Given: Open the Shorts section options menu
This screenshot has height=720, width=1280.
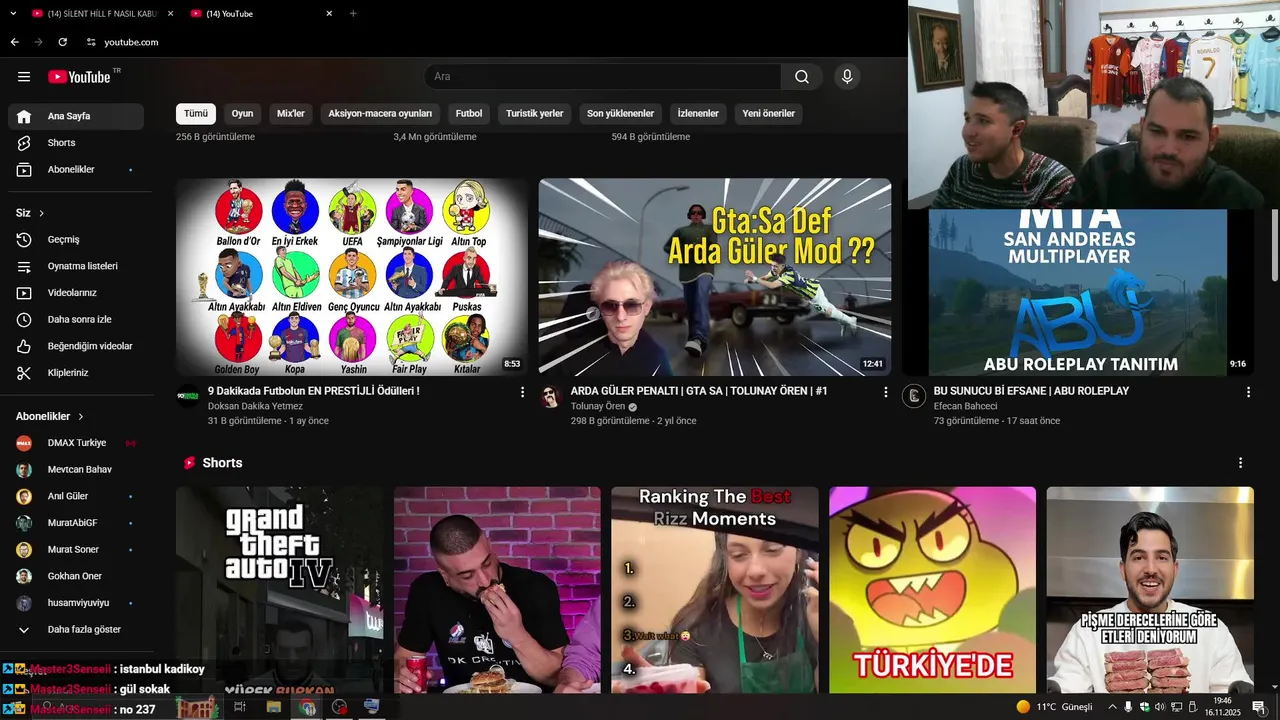Looking at the screenshot, I should (x=1240, y=463).
